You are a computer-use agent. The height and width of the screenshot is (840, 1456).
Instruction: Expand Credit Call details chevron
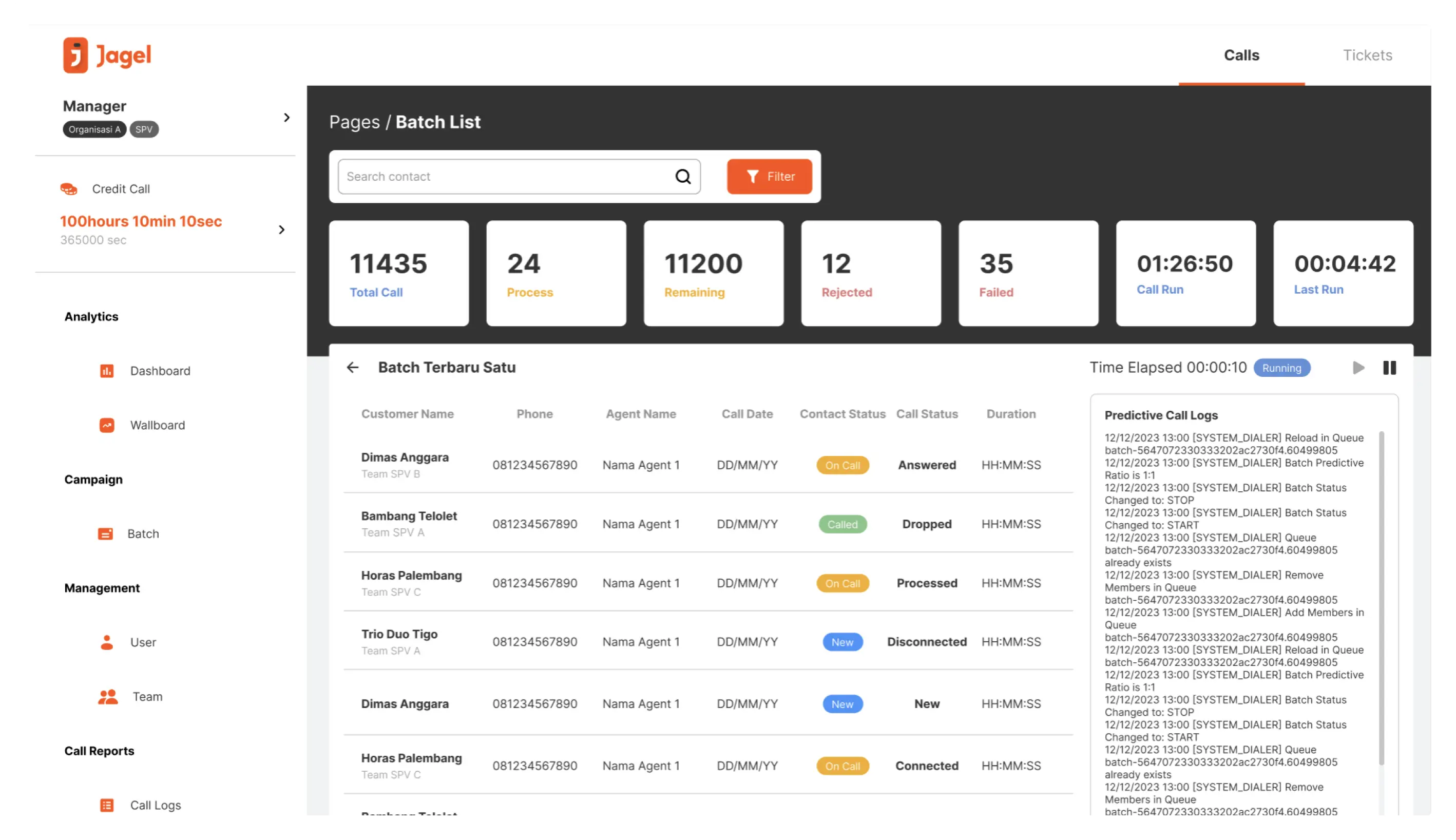[x=281, y=230]
